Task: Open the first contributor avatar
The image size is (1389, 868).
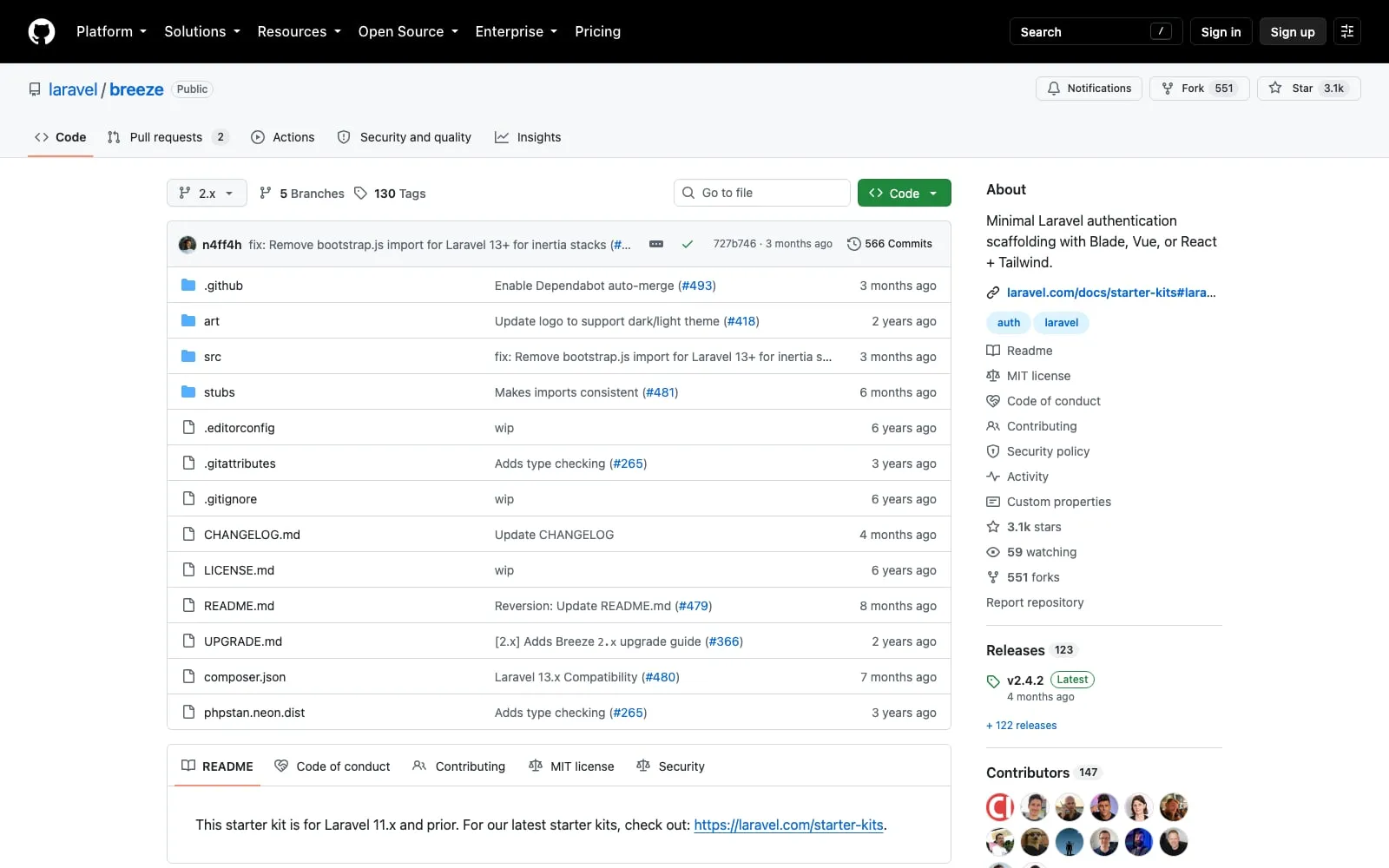Action: [1000, 807]
